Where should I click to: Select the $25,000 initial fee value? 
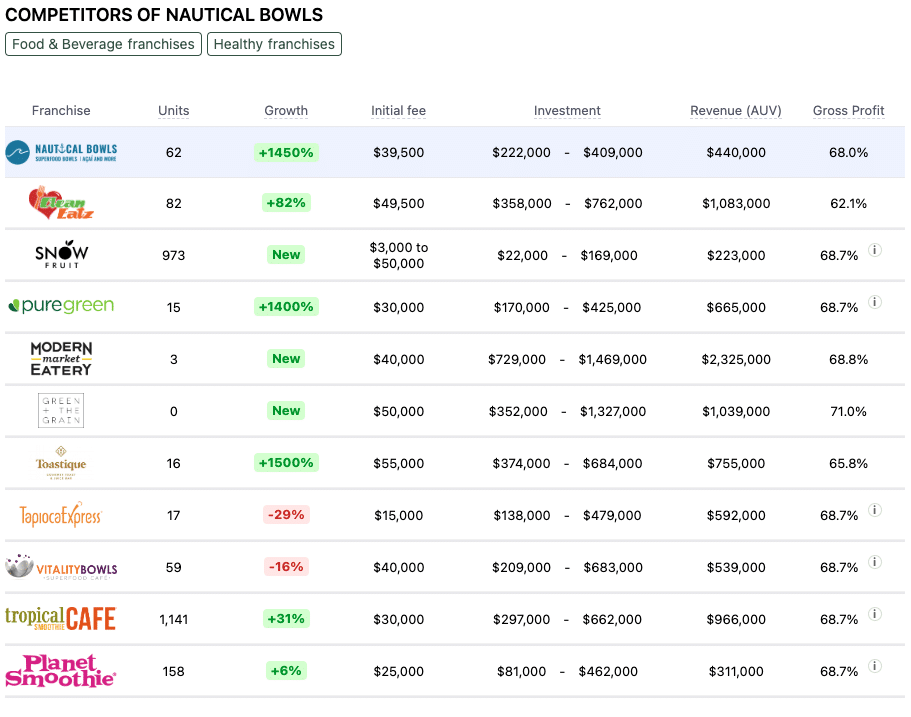pos(399,671)
